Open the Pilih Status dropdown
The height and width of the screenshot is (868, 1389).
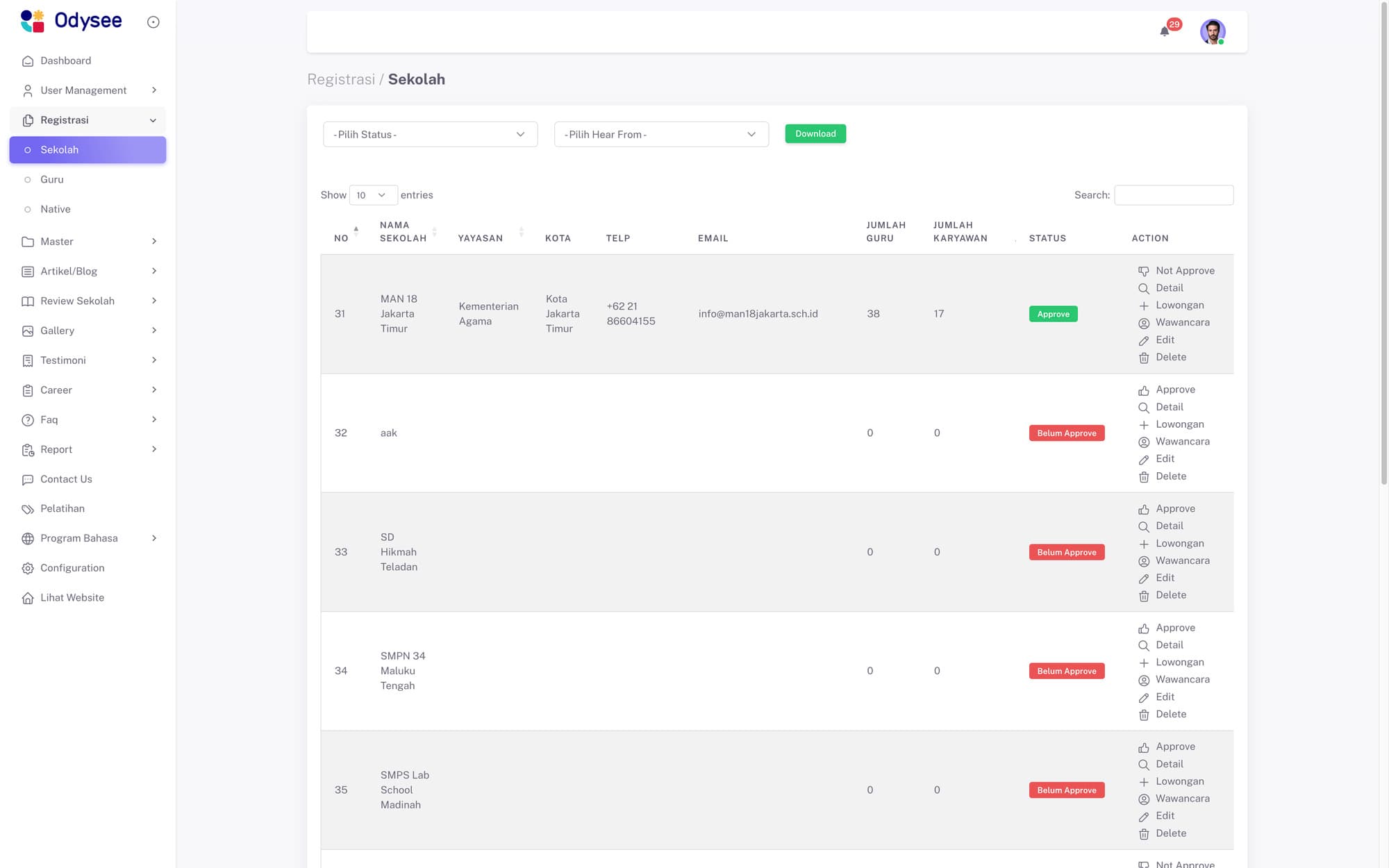[430, 135]
